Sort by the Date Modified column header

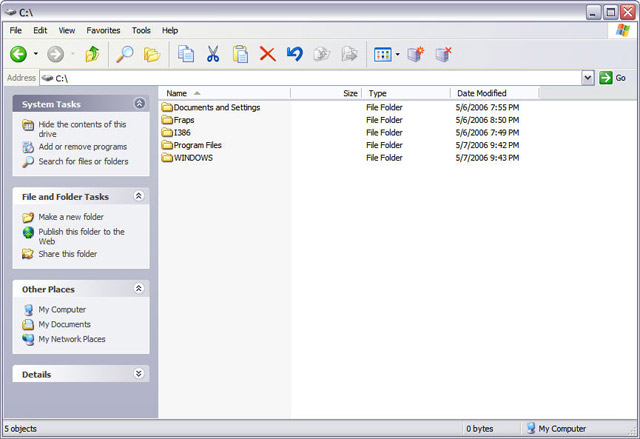point(495,93)
